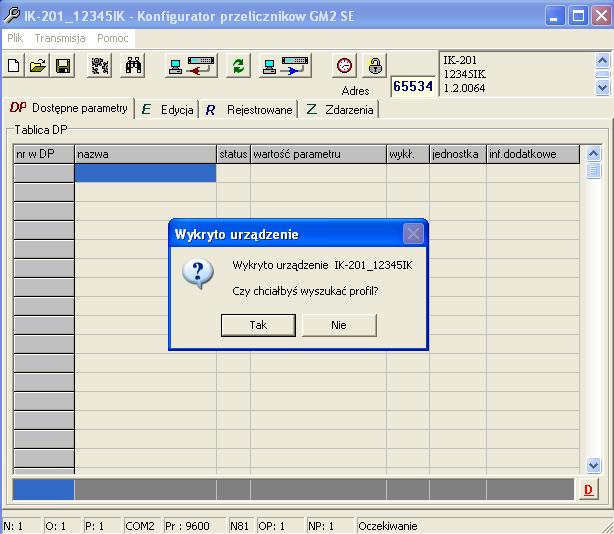The height and width of the screenshot is (534, 614).
Task: Open the Plik menu
Action: pos(15,38)
